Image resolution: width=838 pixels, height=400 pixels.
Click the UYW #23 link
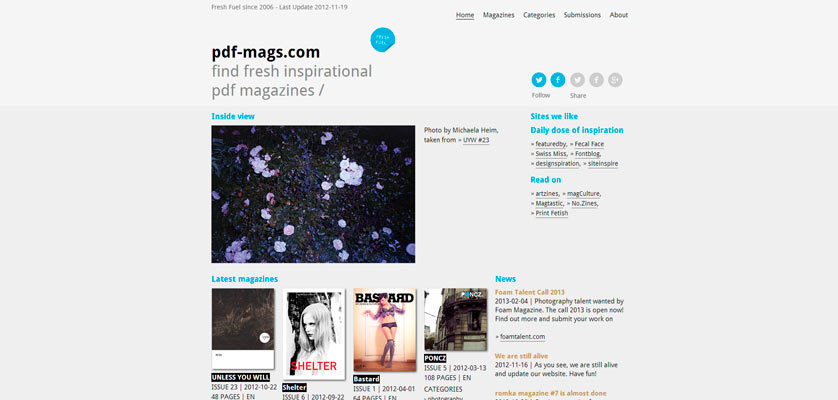(x=476, y=140)
